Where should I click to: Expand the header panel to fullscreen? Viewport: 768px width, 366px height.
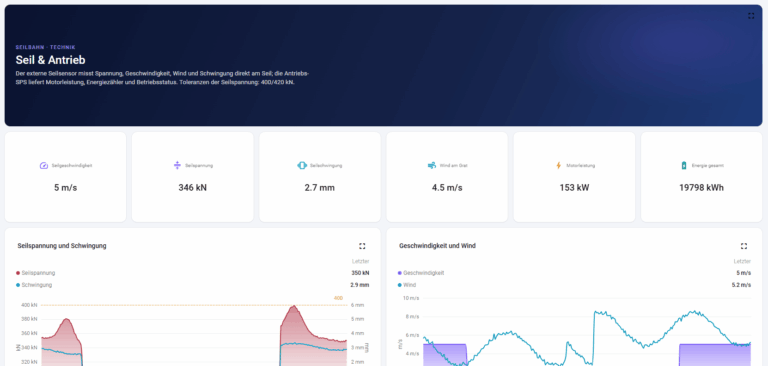coord(751,16)
